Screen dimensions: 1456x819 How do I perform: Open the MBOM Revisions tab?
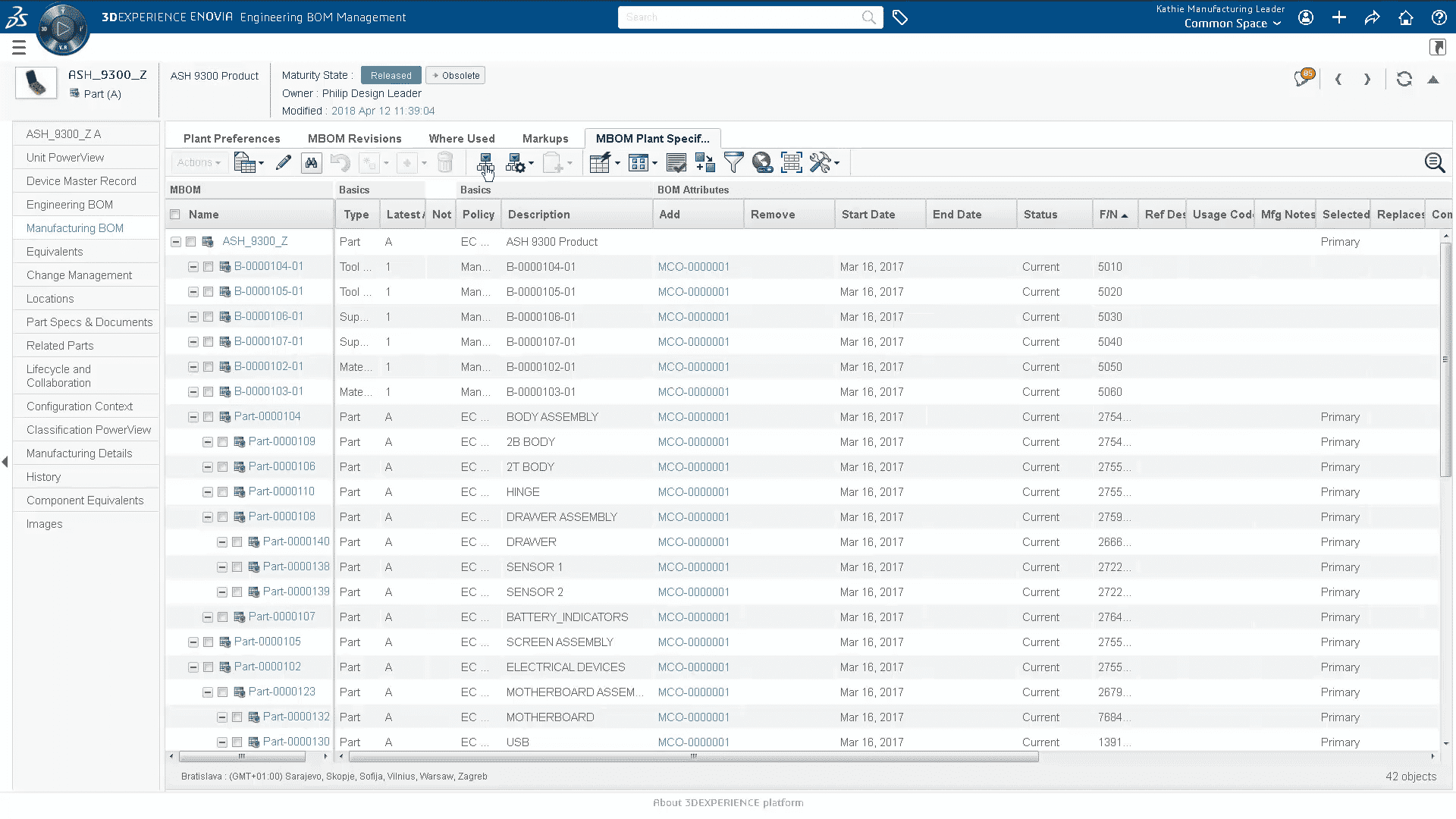point(355,138)
